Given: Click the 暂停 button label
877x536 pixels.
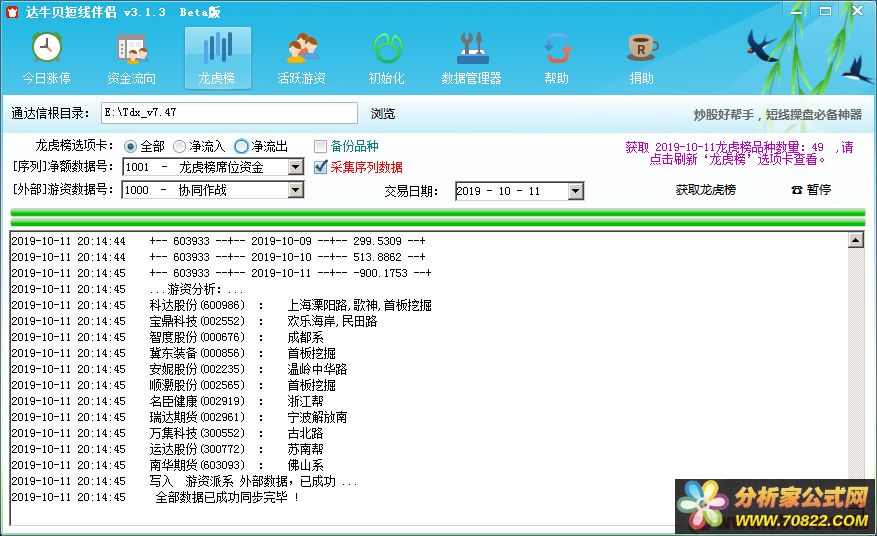Looking at the screenshot, I should (x=819, y=190).
